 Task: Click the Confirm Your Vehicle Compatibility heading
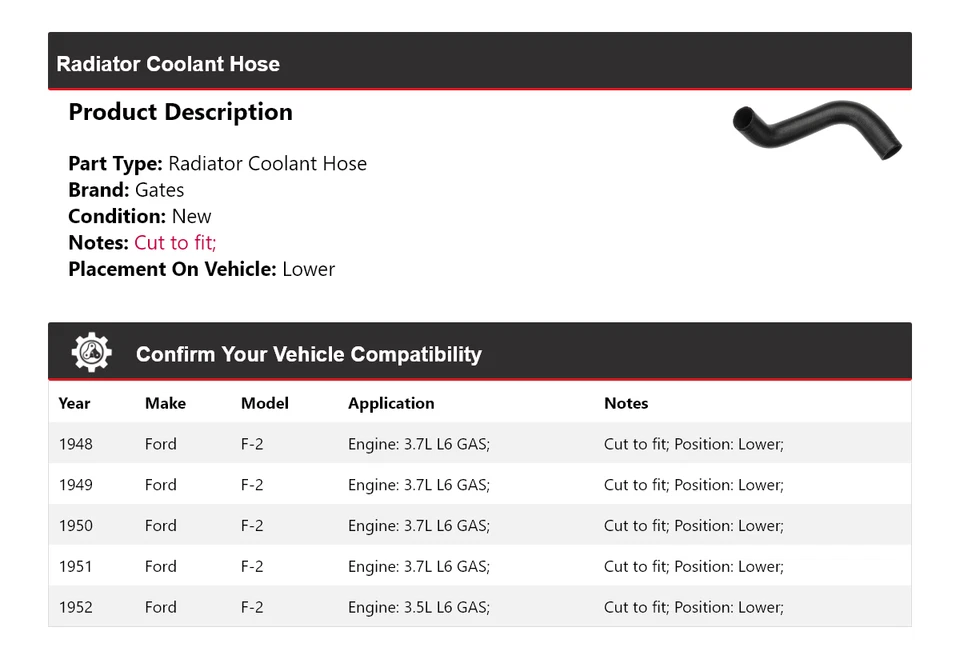(308, 355)
